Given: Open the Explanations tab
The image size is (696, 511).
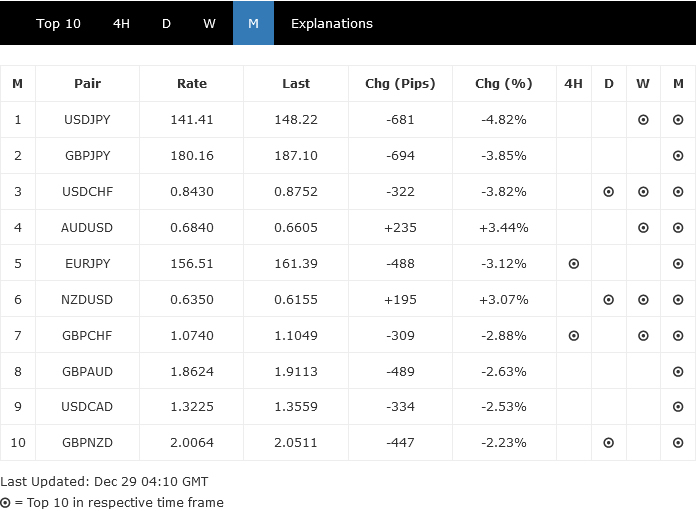Looking at the screenshot, I should pos(331,23).
